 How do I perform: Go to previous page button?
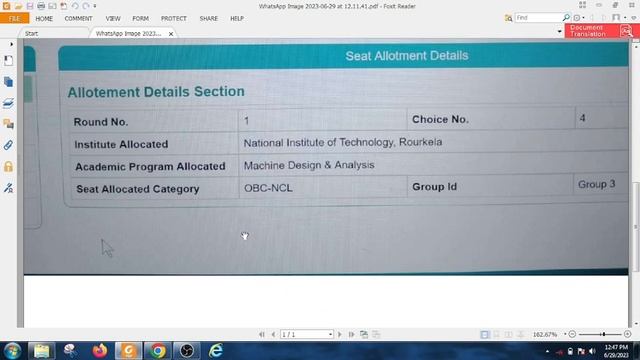point(273,334)
